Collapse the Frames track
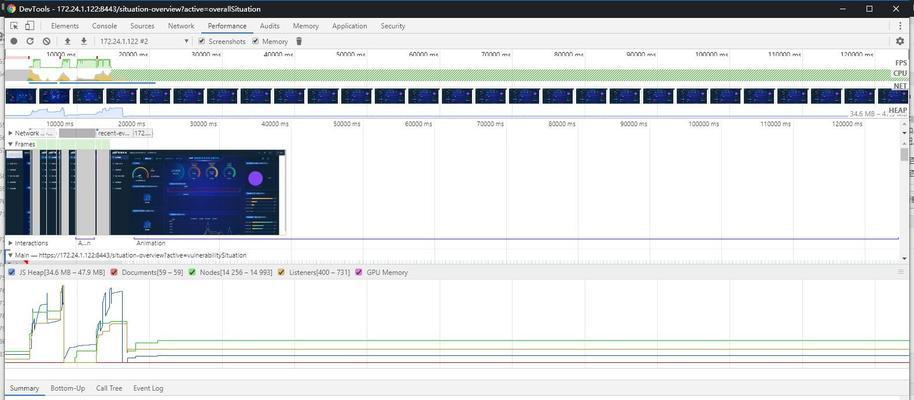914x400 pixels. (x=10, y=144)
